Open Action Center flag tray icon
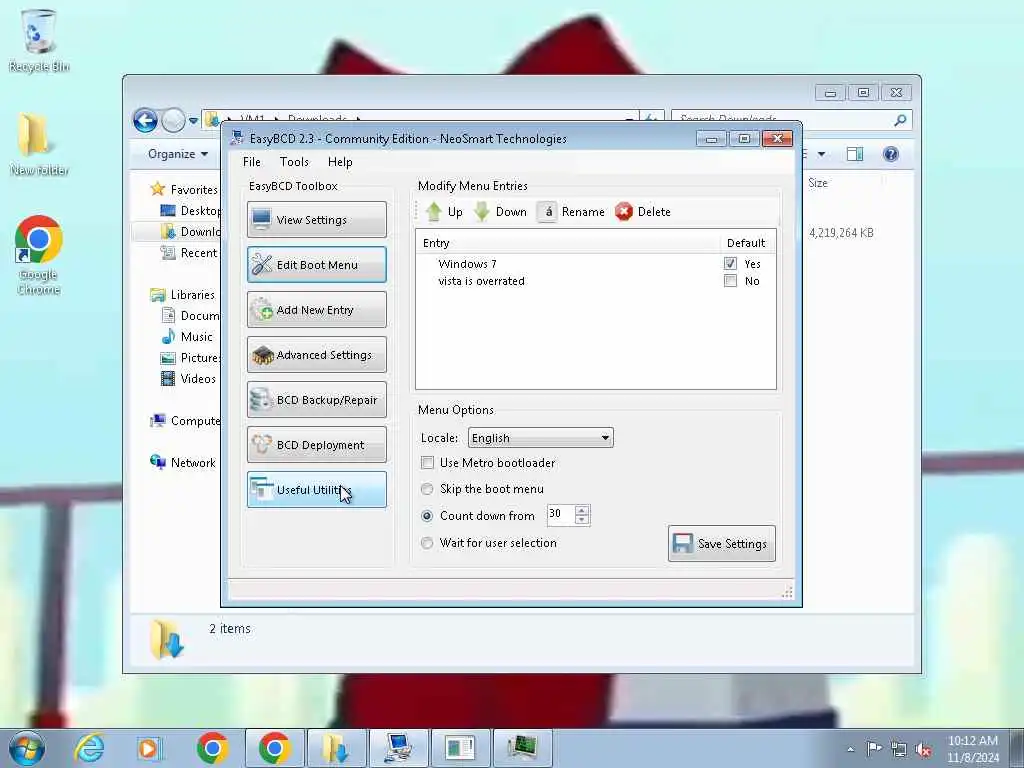The height and width of the screenshot is (768, 1024). 874,748
